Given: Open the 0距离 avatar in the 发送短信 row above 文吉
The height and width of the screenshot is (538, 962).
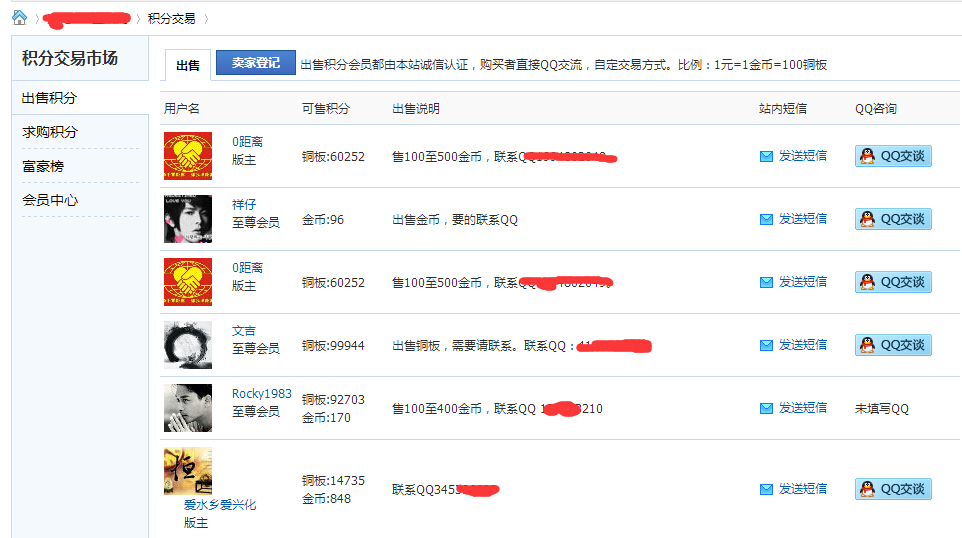Looking at the screenshot, I should pyautogui.click(x=188, y=282).
